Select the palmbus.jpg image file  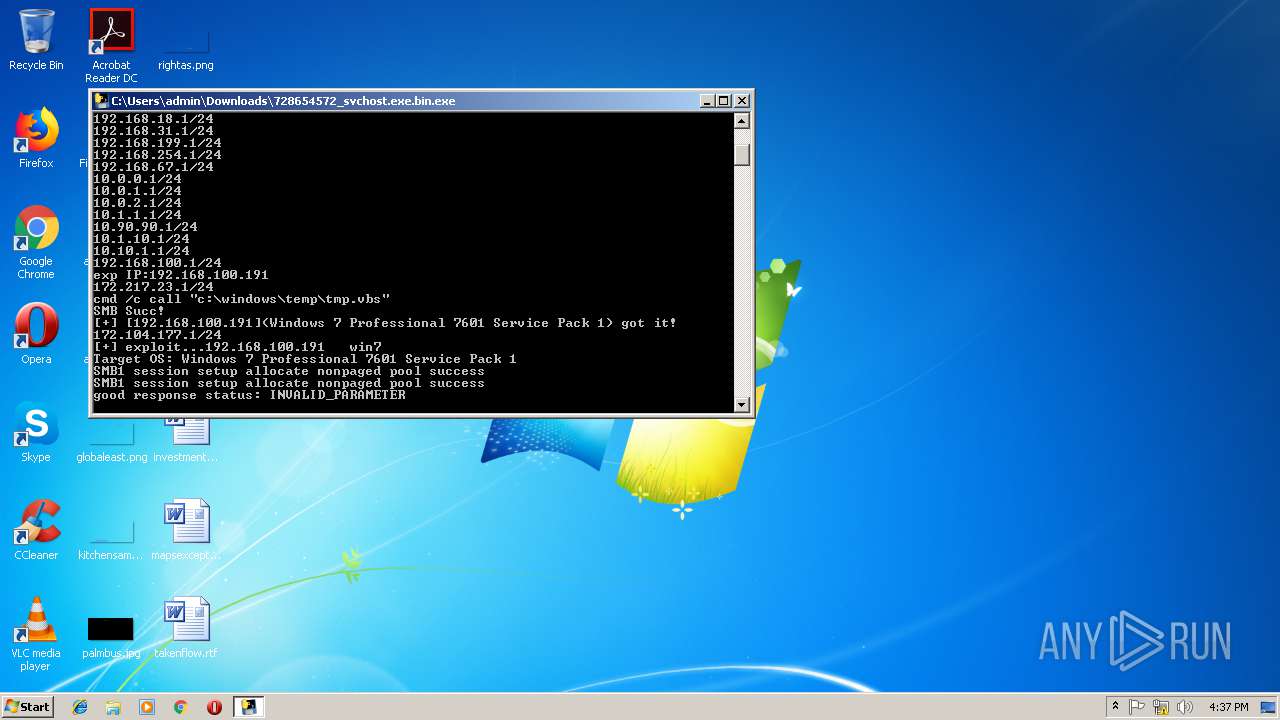pyautogui.click(x=111, y=638)
